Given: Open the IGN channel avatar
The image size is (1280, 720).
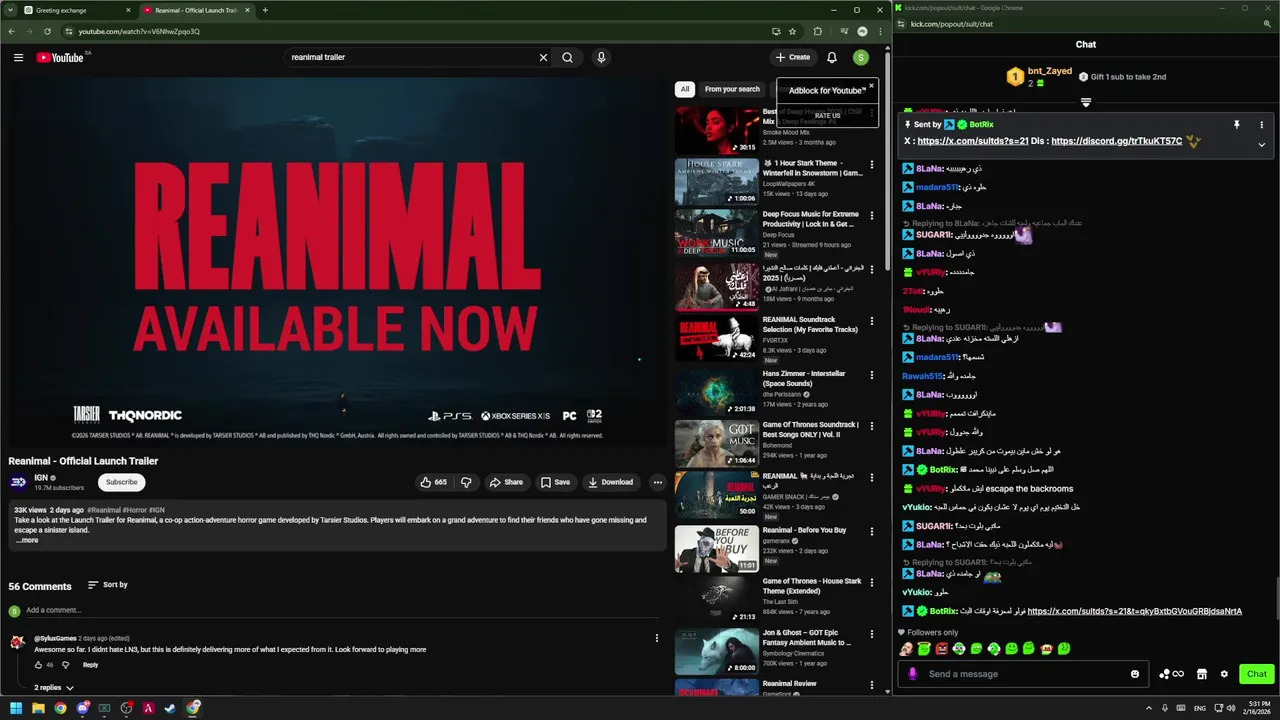Looking at the screenshot, I should (x=18, y=482).
